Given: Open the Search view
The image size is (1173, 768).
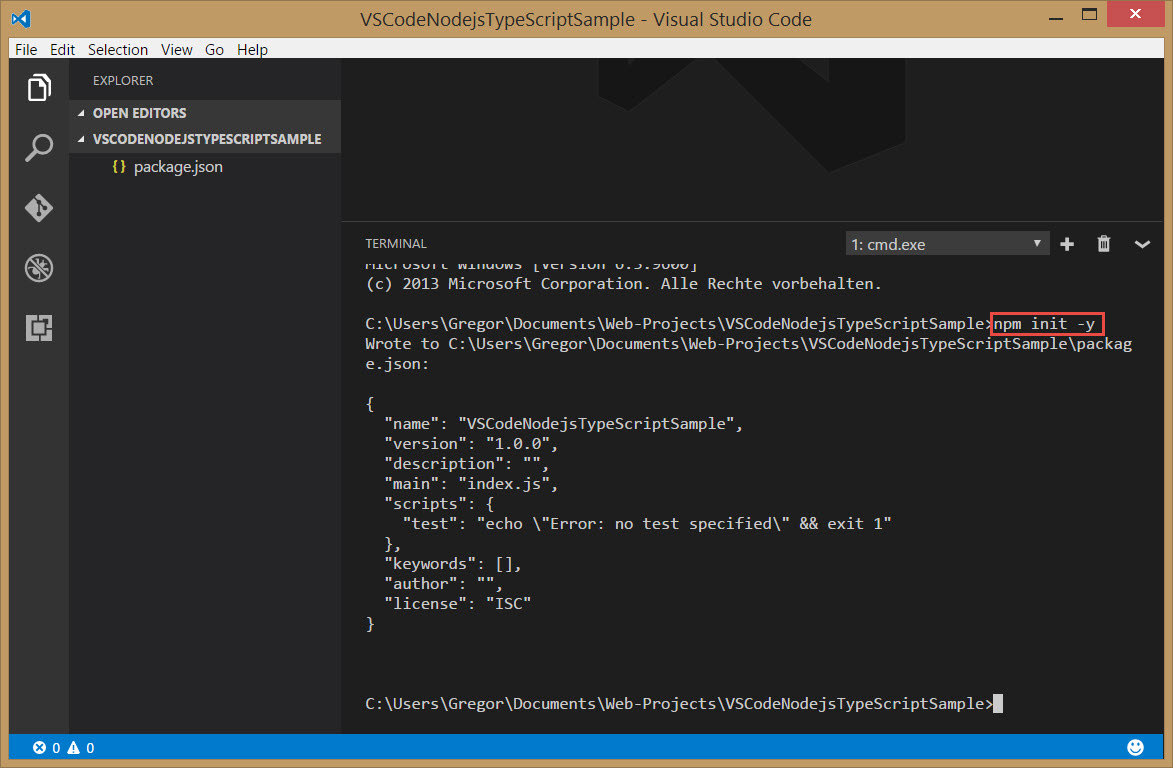Looking at the screenshot, I should 38,148.
